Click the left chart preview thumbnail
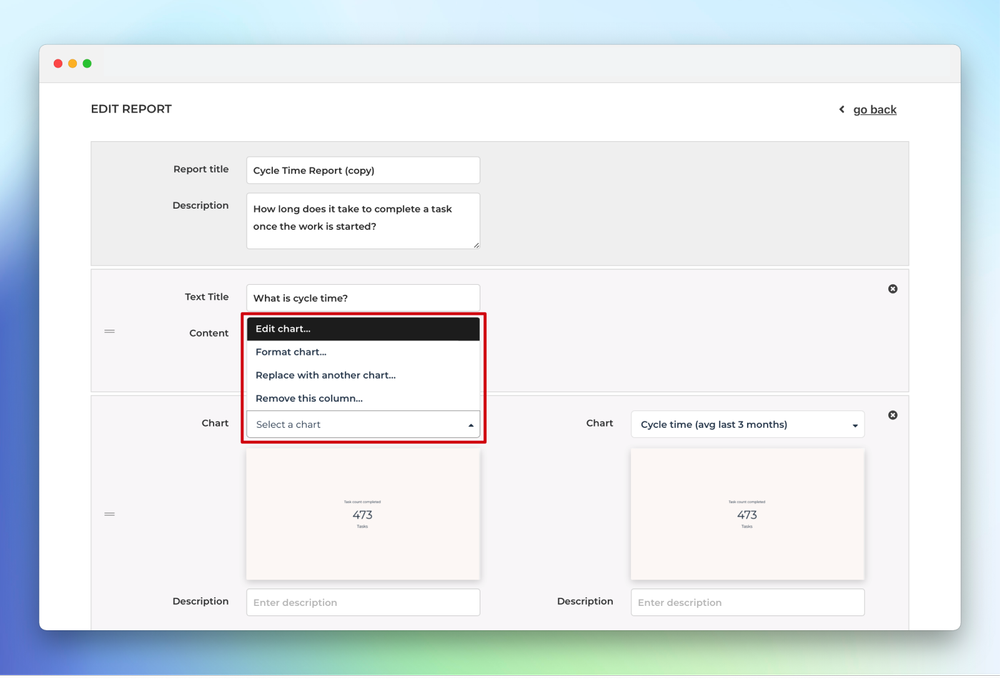 click(363, 514)
